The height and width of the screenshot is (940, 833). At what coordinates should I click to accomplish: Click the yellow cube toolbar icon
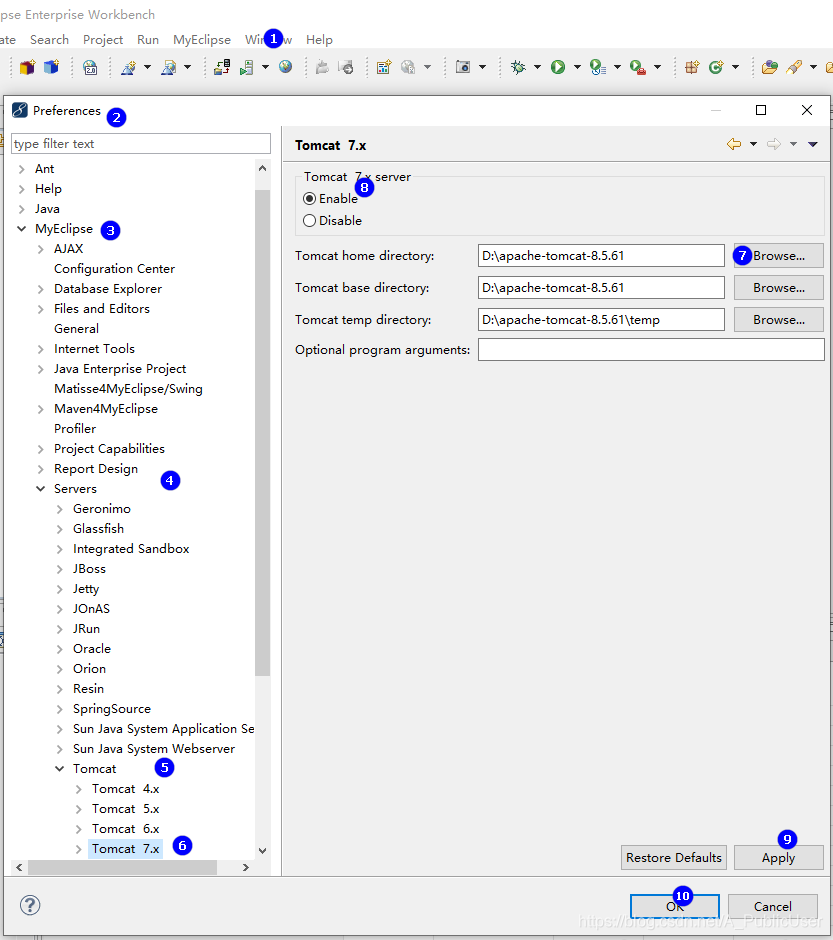pos(28,67)
